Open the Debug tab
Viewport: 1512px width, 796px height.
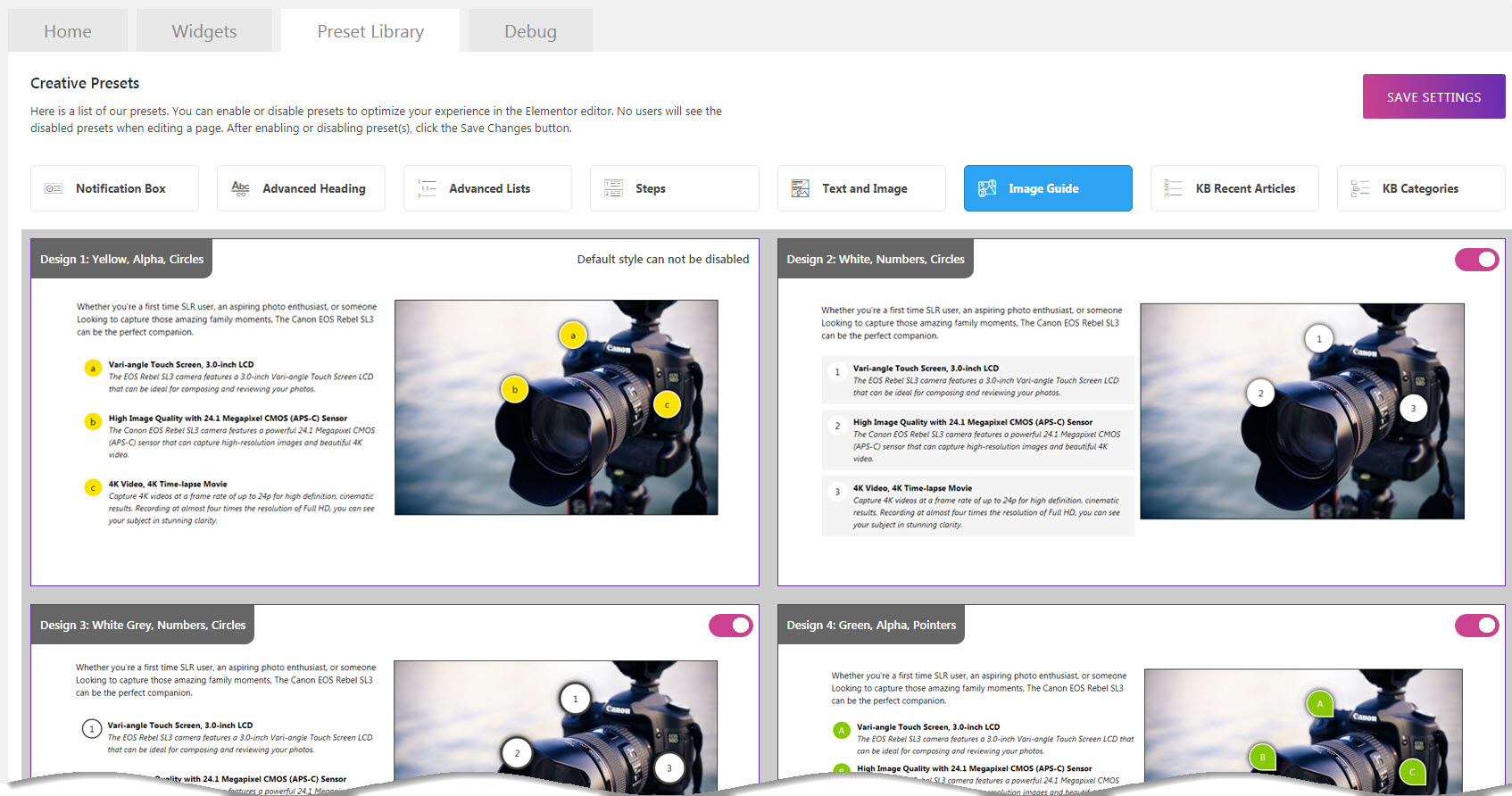pyautogui.click(x=530, y=31)
